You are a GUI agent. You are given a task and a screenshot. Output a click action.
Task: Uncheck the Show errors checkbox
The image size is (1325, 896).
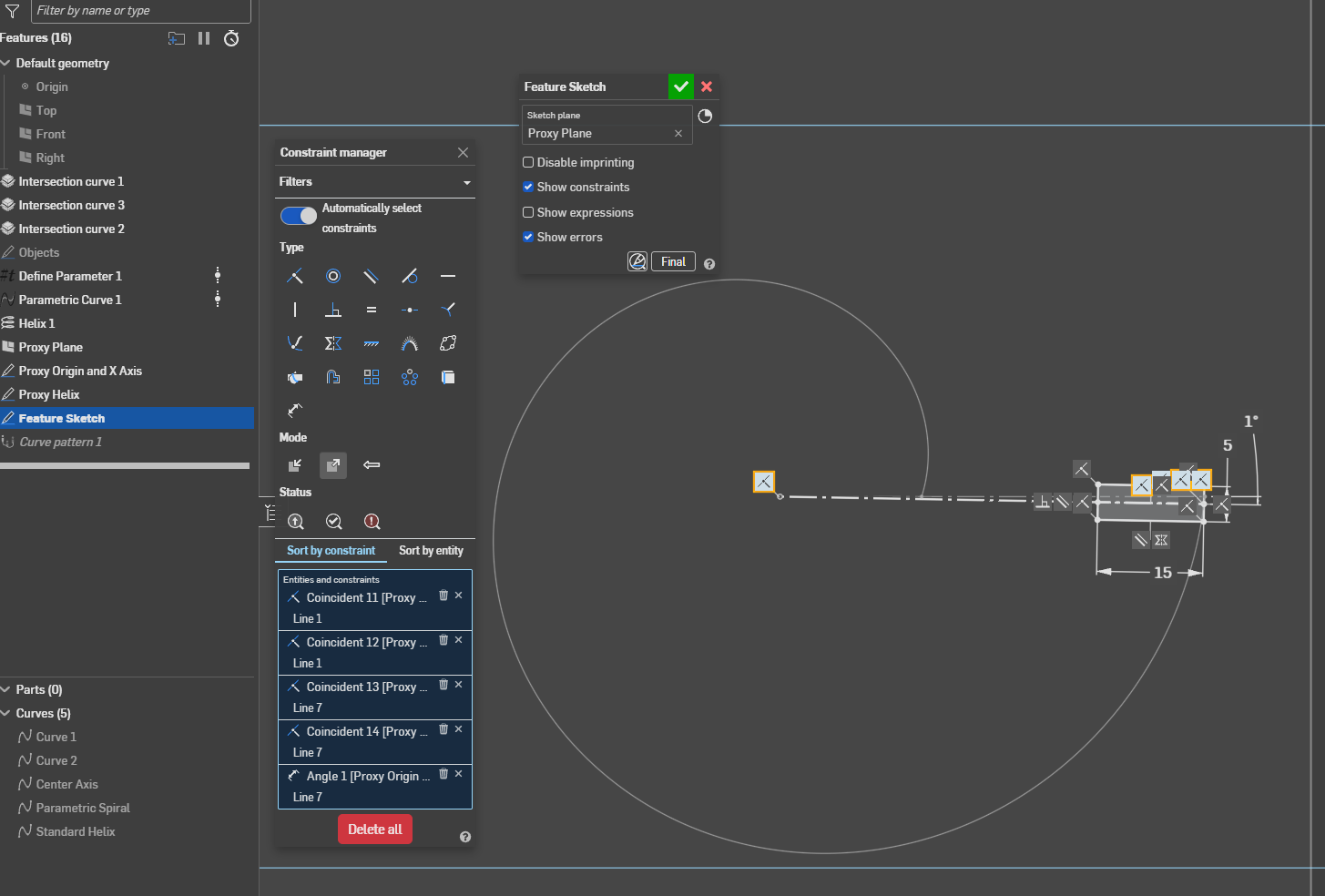click(528, 237)
